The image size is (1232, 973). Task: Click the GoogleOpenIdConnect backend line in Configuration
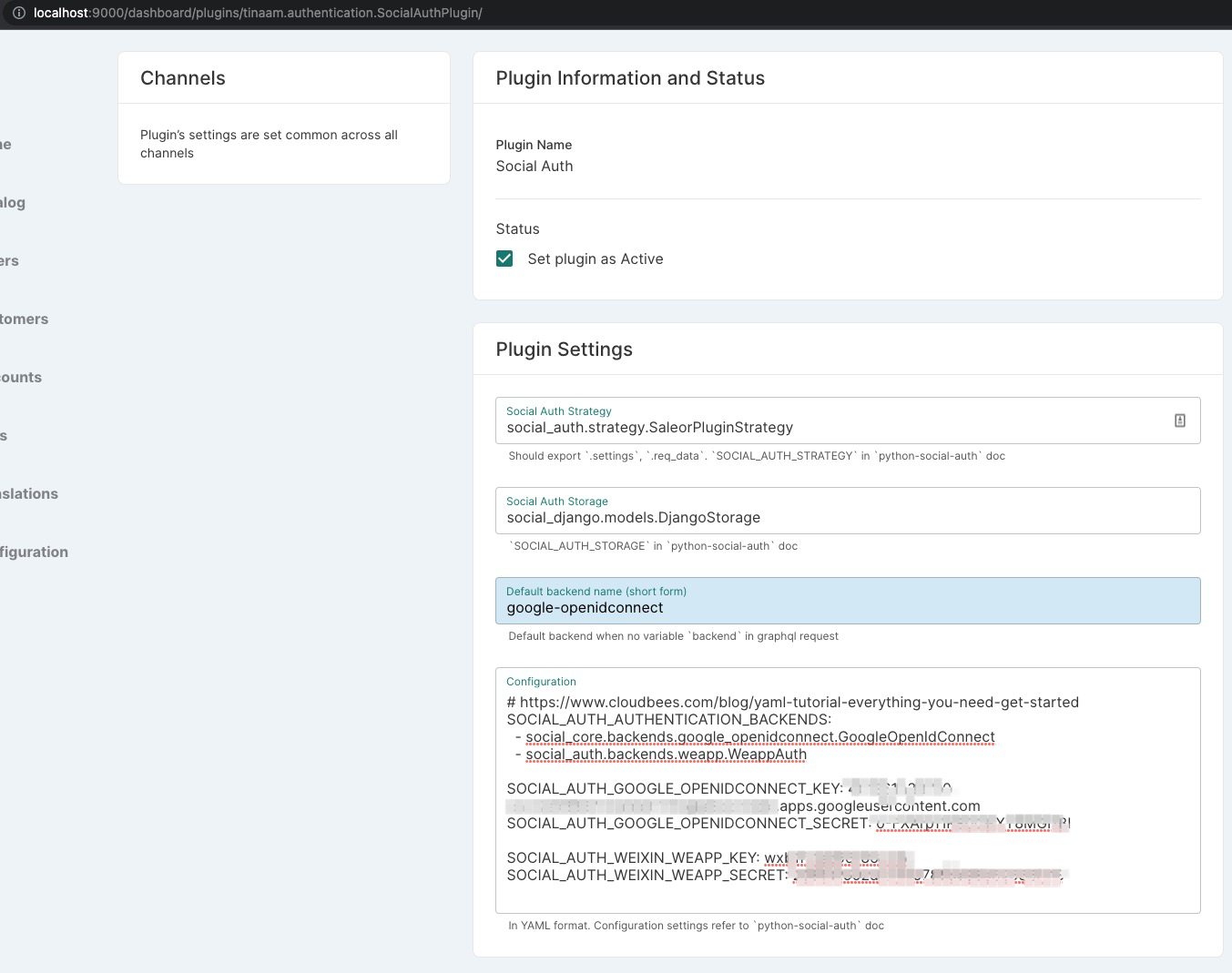click(x=759, y=736)
